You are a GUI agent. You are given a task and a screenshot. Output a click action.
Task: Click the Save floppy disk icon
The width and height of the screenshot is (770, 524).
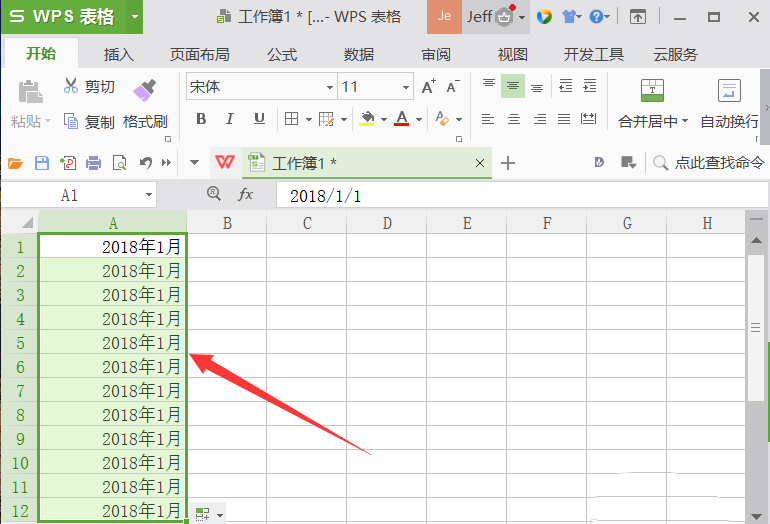click(42, 163)
